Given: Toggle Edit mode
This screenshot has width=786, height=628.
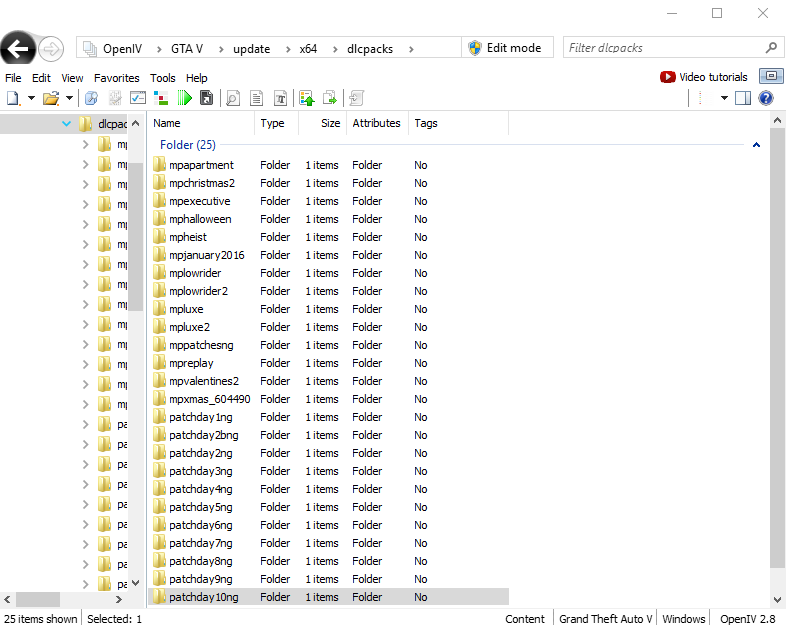Looking at the screenshot, I should (x=507, y=48).
